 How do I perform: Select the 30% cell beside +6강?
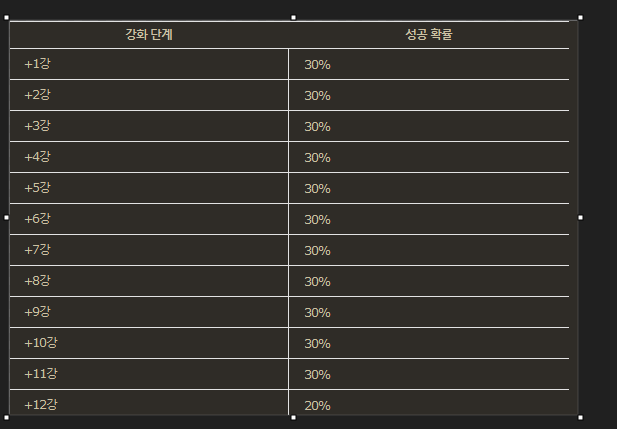coord(317,220)
